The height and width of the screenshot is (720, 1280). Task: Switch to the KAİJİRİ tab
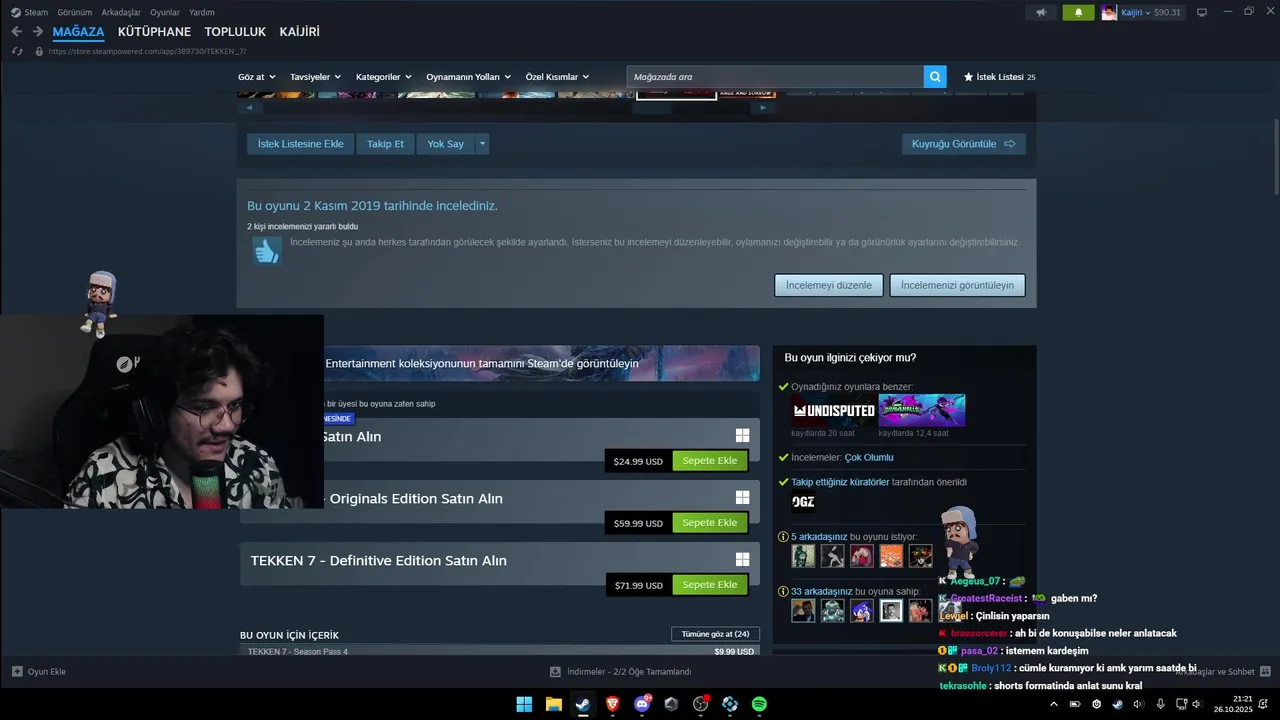[x=300, y=32]
